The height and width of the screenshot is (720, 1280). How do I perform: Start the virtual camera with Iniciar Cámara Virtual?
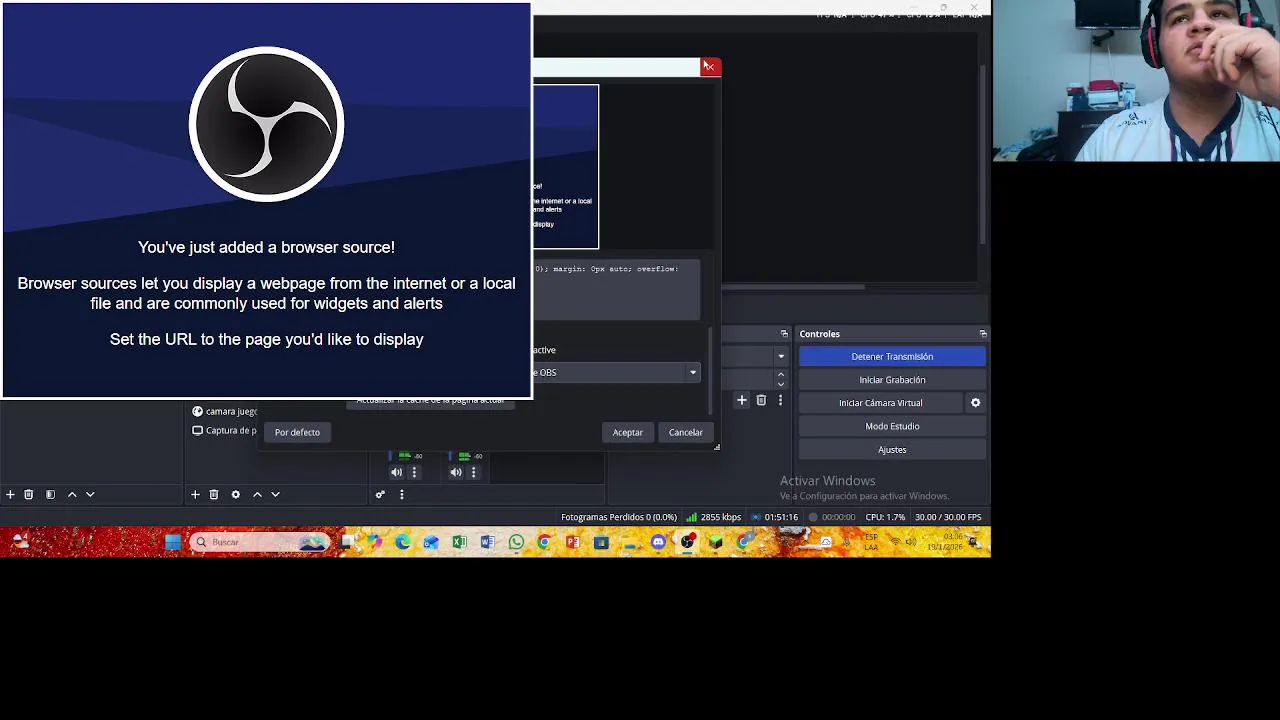881,403
